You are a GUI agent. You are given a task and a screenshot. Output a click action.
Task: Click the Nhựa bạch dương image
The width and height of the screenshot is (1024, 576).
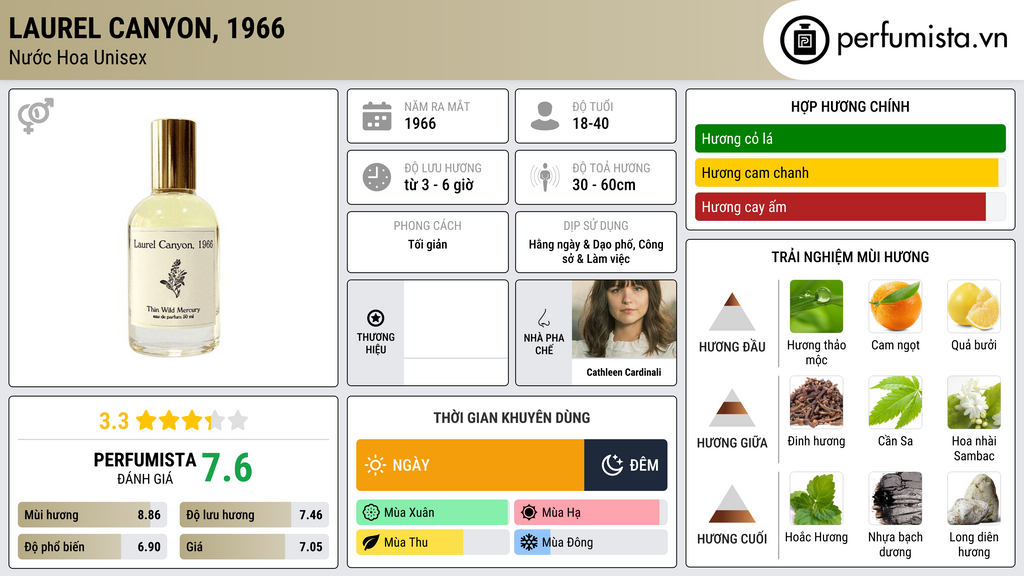(x=895, y=499)
